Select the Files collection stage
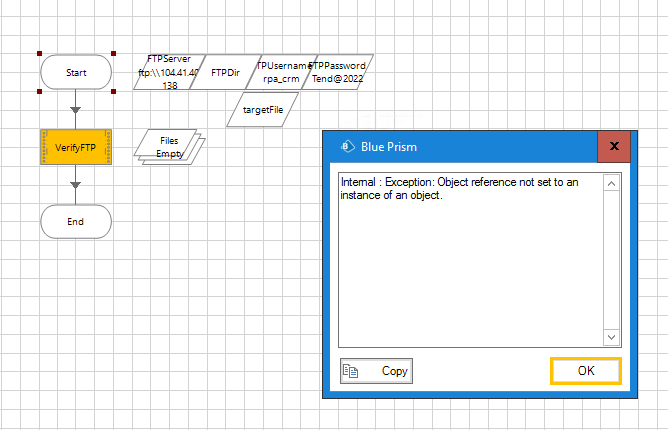Viewport: 668px width, 430px height. [x=169, y=147]
